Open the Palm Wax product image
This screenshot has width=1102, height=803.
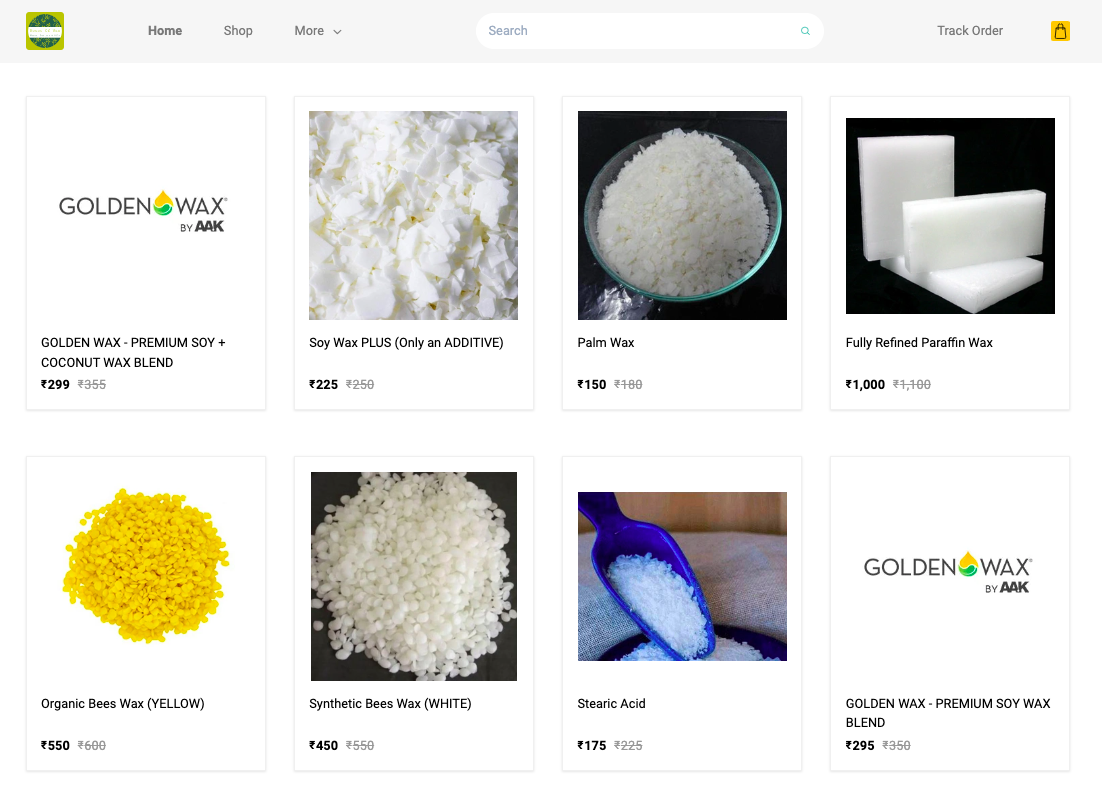coord(682,215)
